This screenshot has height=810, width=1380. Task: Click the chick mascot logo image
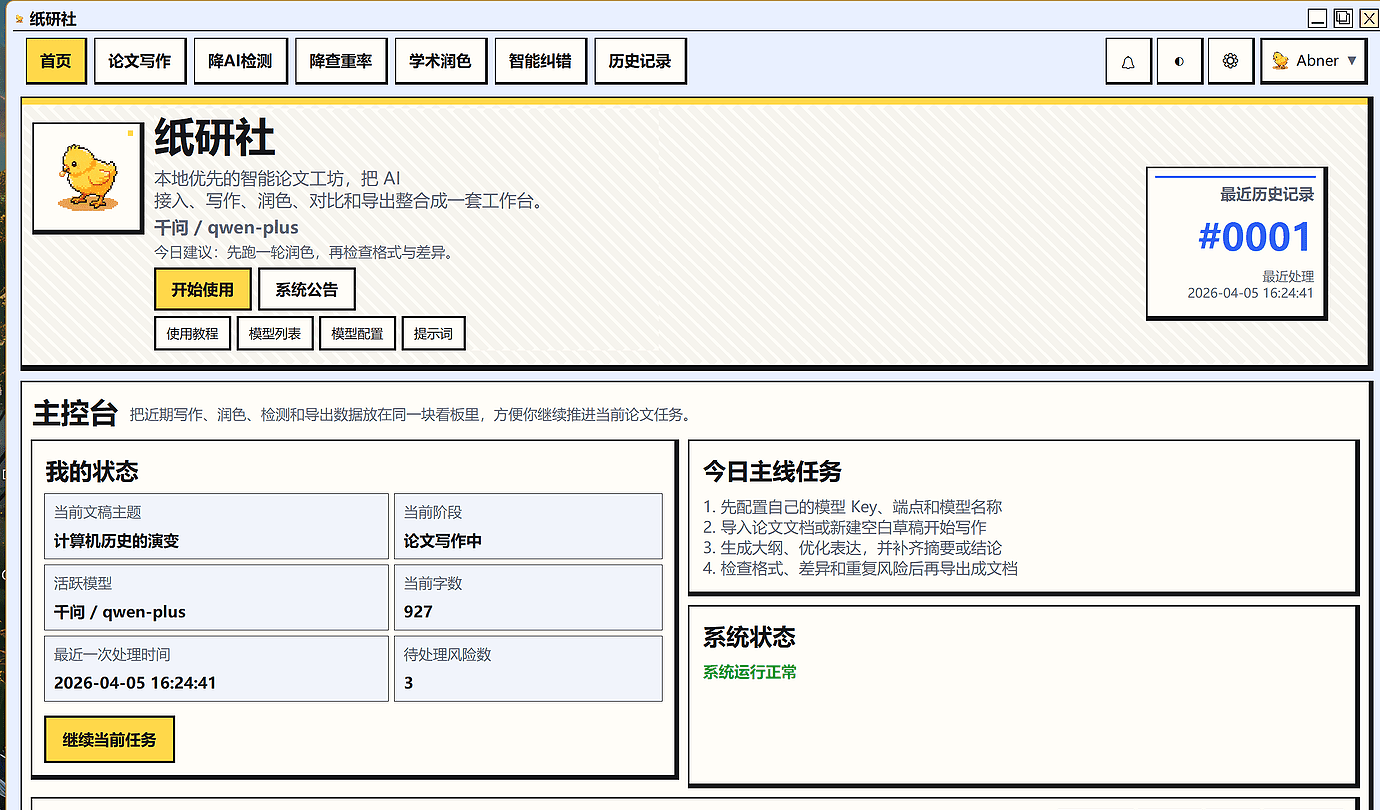tap(87, 177)
